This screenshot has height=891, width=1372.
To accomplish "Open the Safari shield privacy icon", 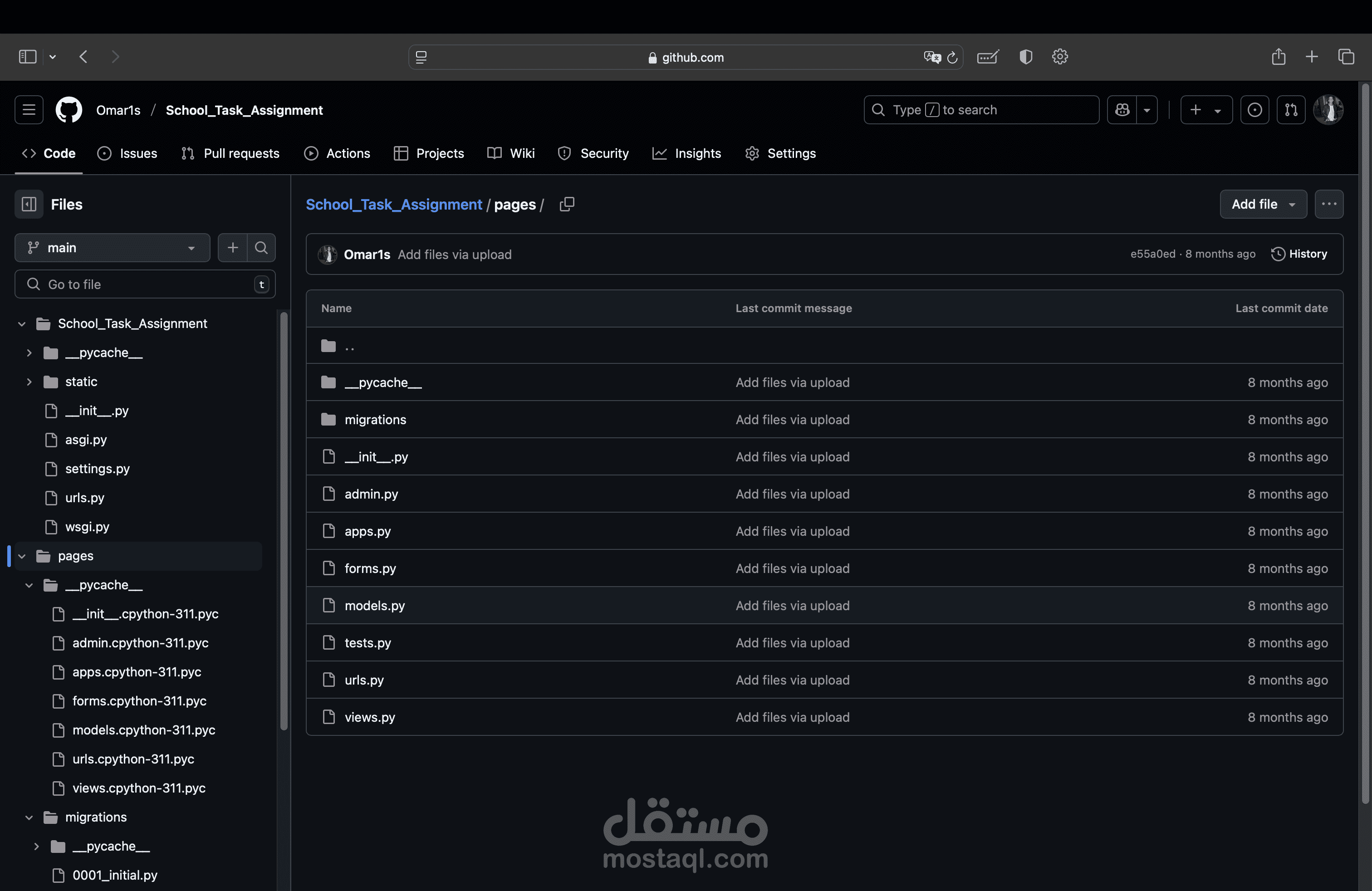I will [x=1025, y=56].
